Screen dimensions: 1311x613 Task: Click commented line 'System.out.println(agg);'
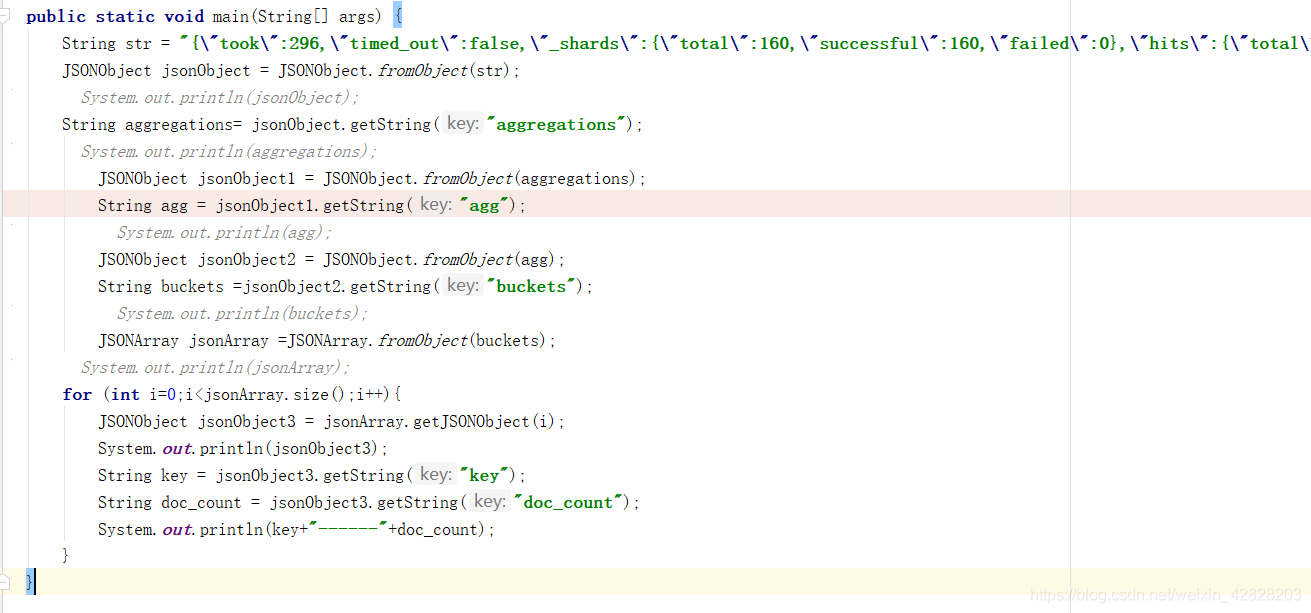225,233
